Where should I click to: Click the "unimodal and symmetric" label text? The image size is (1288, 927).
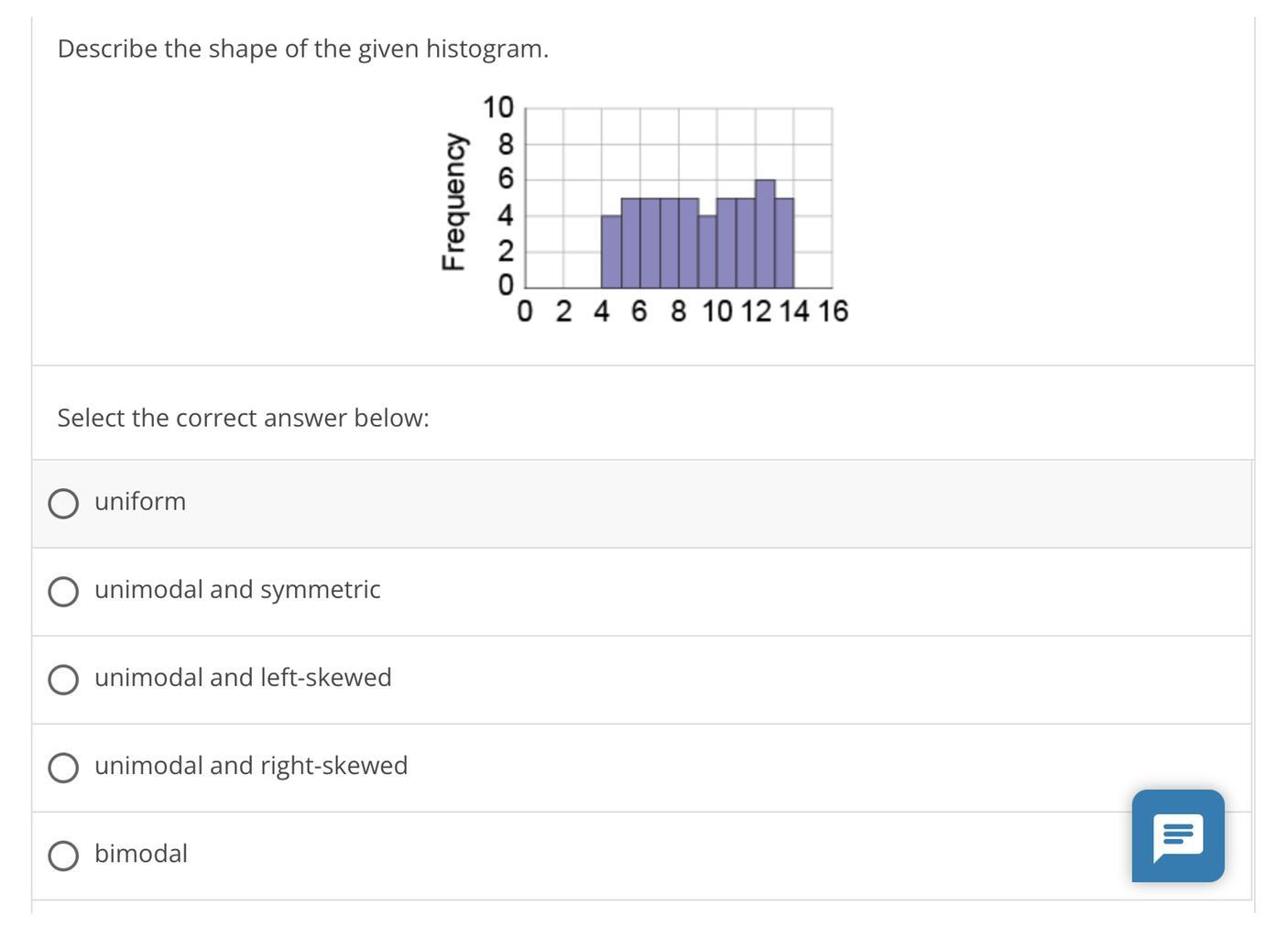click(237, 589)
